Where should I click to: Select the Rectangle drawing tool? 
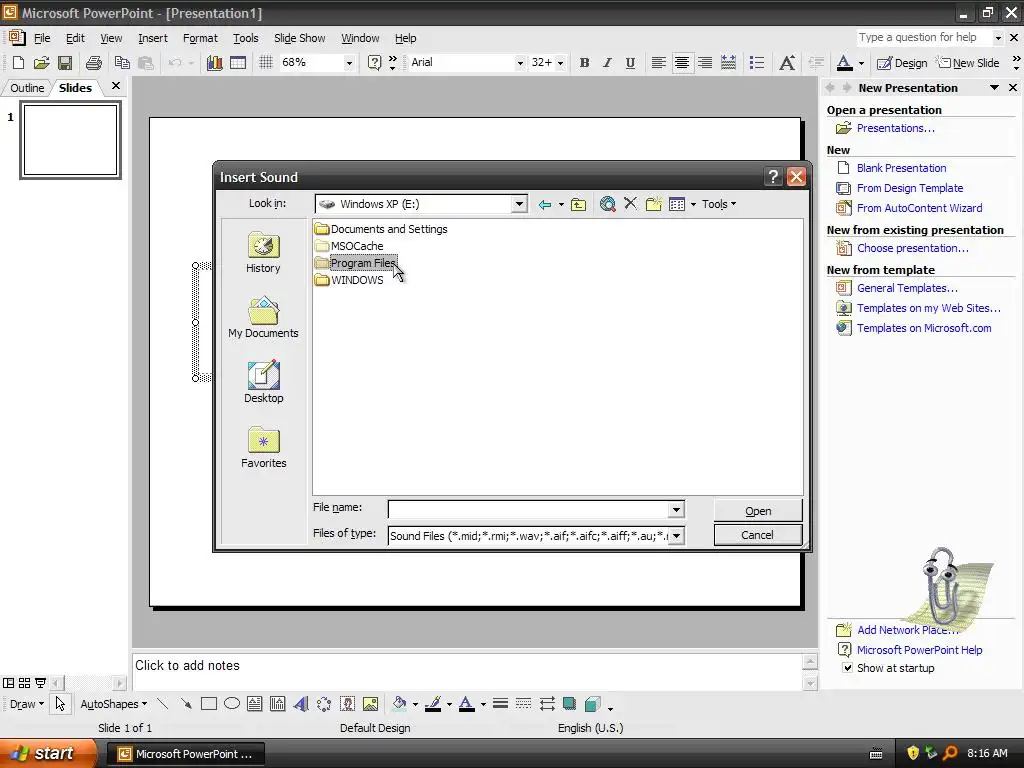[209, 704]
